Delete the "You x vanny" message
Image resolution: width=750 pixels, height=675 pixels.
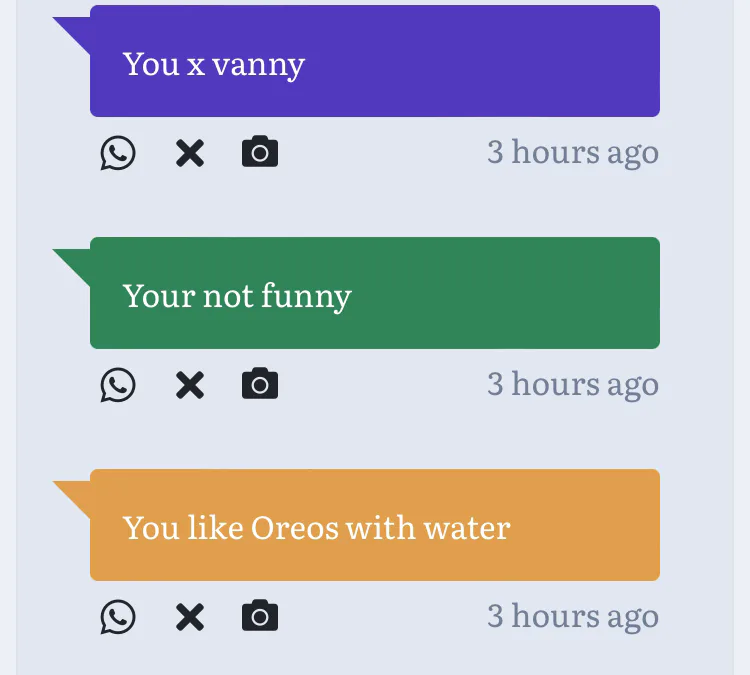tap(189, 153)
